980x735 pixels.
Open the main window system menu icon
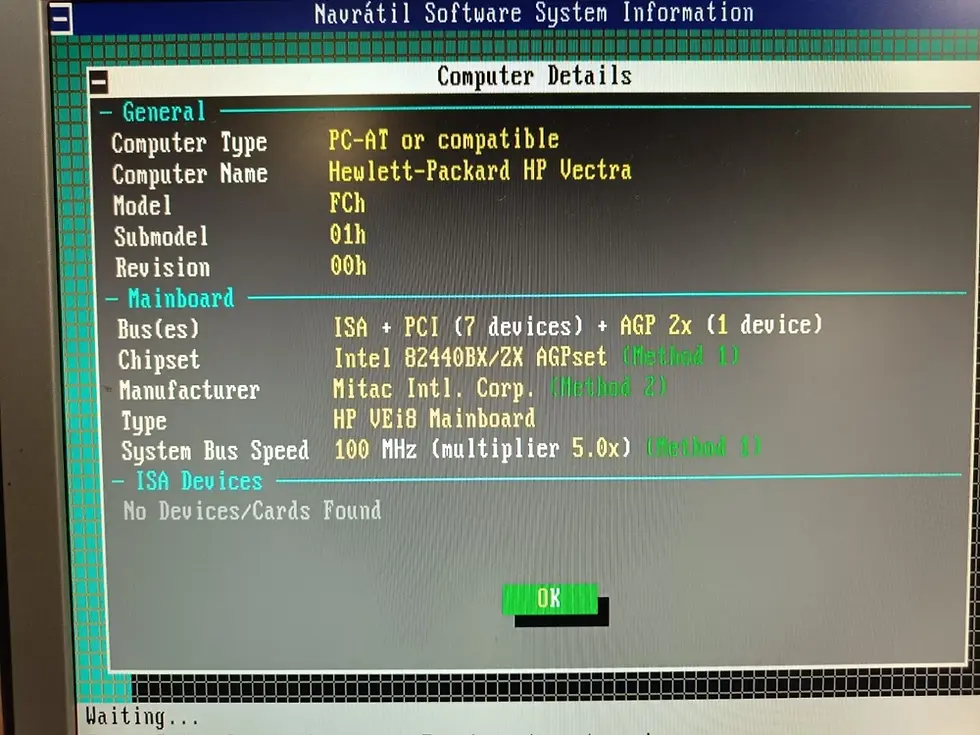click(61, 19)
